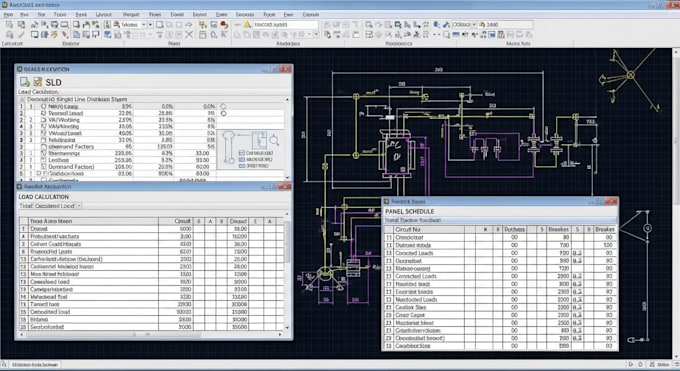The width and height of the screenshot is (680, 371).
Task: Click the 'PANEL SCHEDULE' heading
Action: [x=409, y=211]
